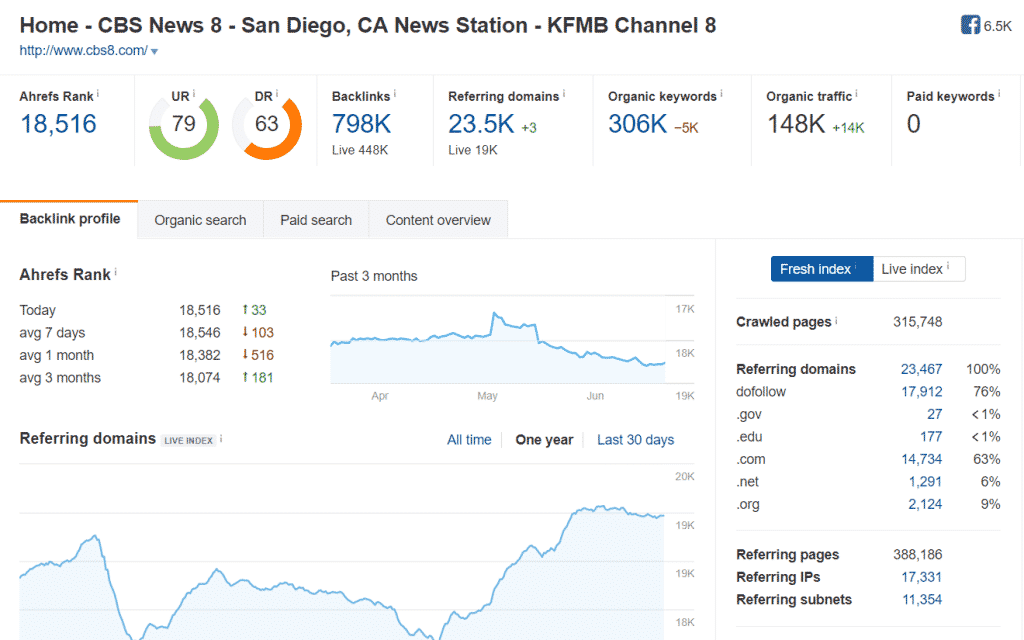The image size is (1024, 640).
Task: Select the Live index toggle
Action: [919, 269]
